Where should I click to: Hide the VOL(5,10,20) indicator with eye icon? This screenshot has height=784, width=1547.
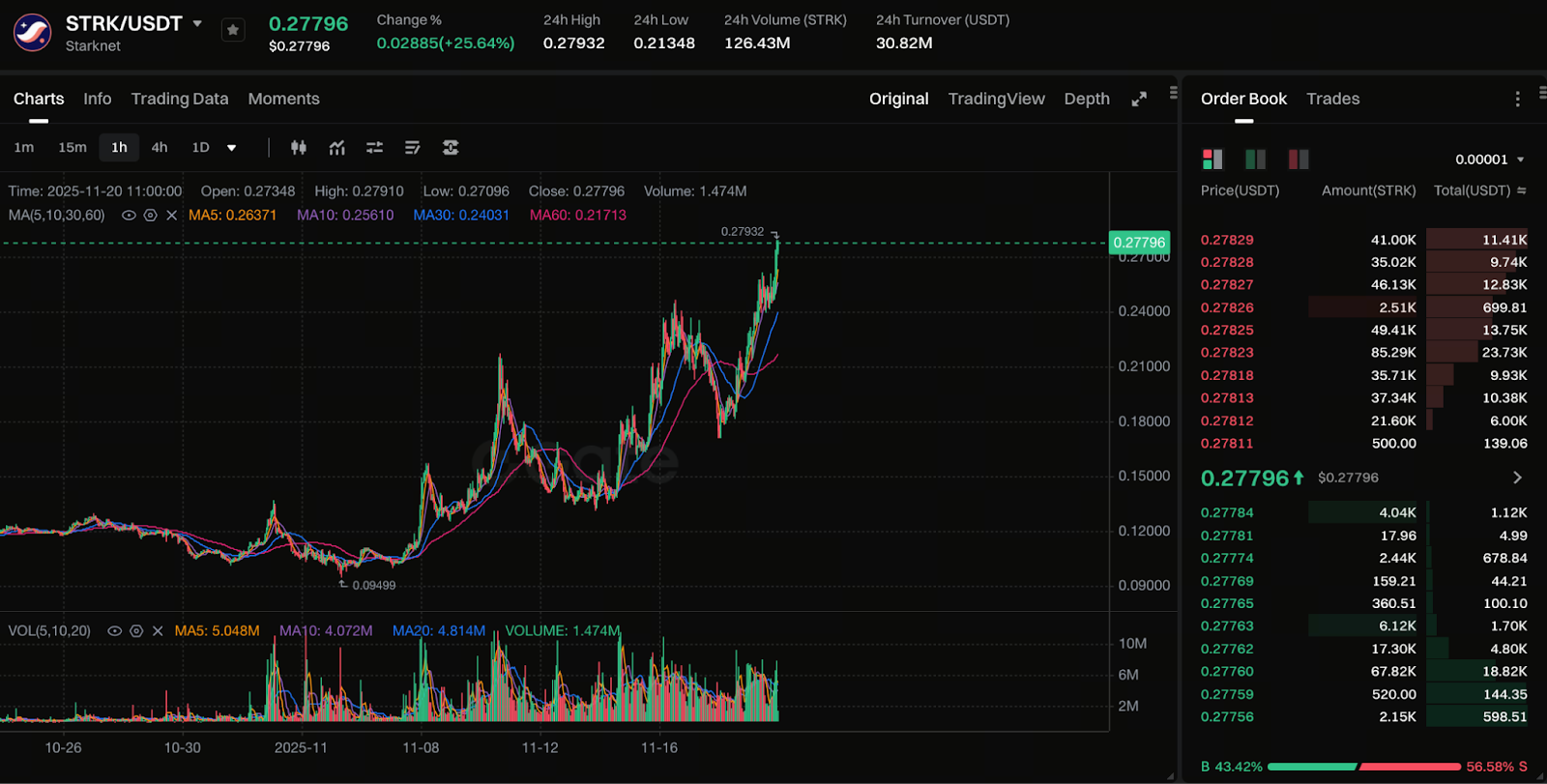point(114,630)
